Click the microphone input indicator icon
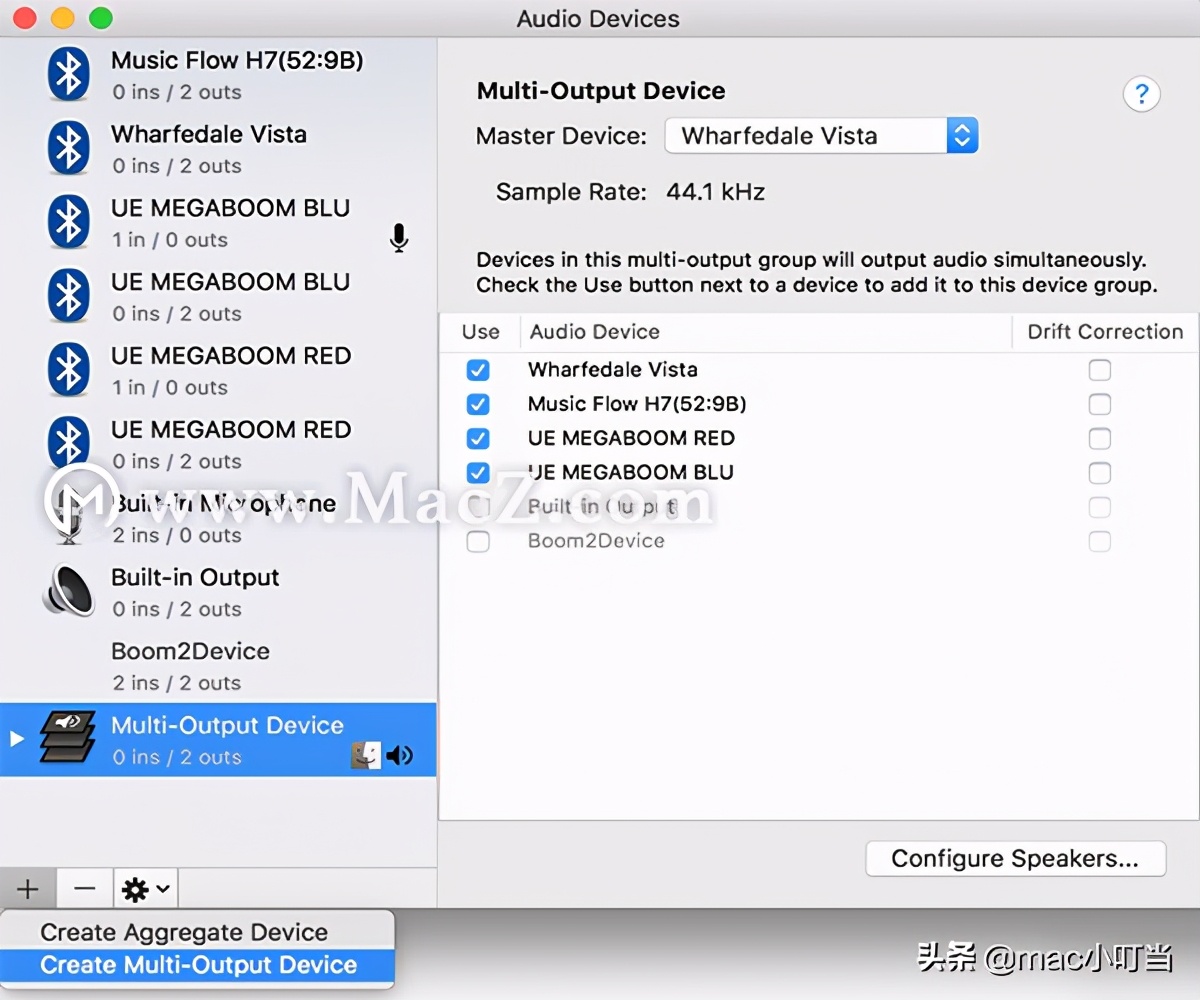Screen dimensions: 1200x1000 (x=399, y=238)
